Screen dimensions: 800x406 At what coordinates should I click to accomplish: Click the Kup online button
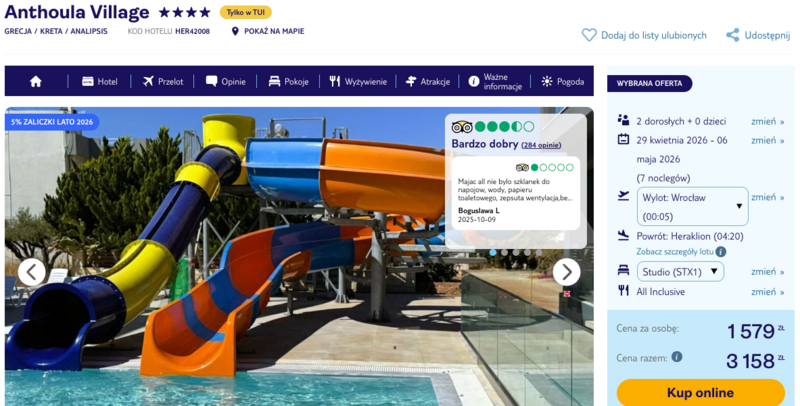click(x=700, y=392)
